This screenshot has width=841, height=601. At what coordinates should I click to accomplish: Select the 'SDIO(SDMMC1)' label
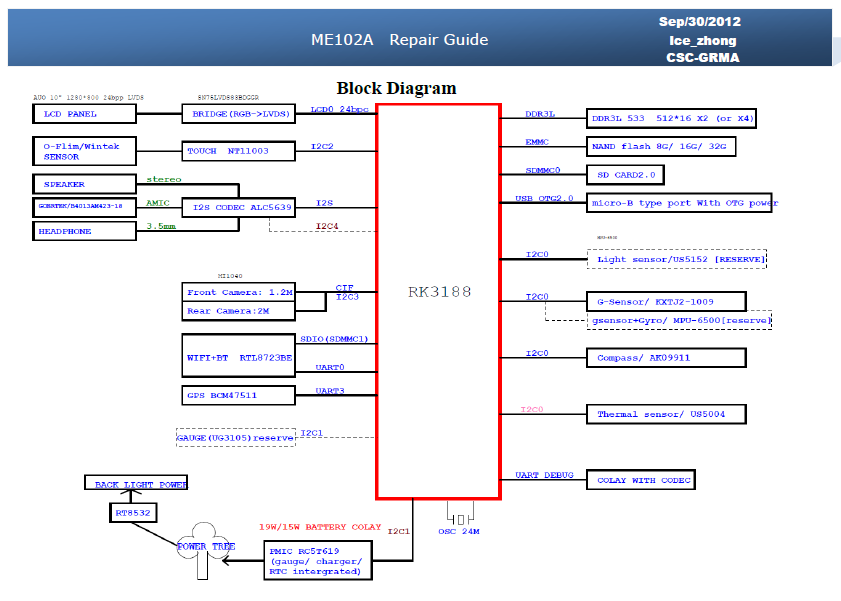[334, 339]
